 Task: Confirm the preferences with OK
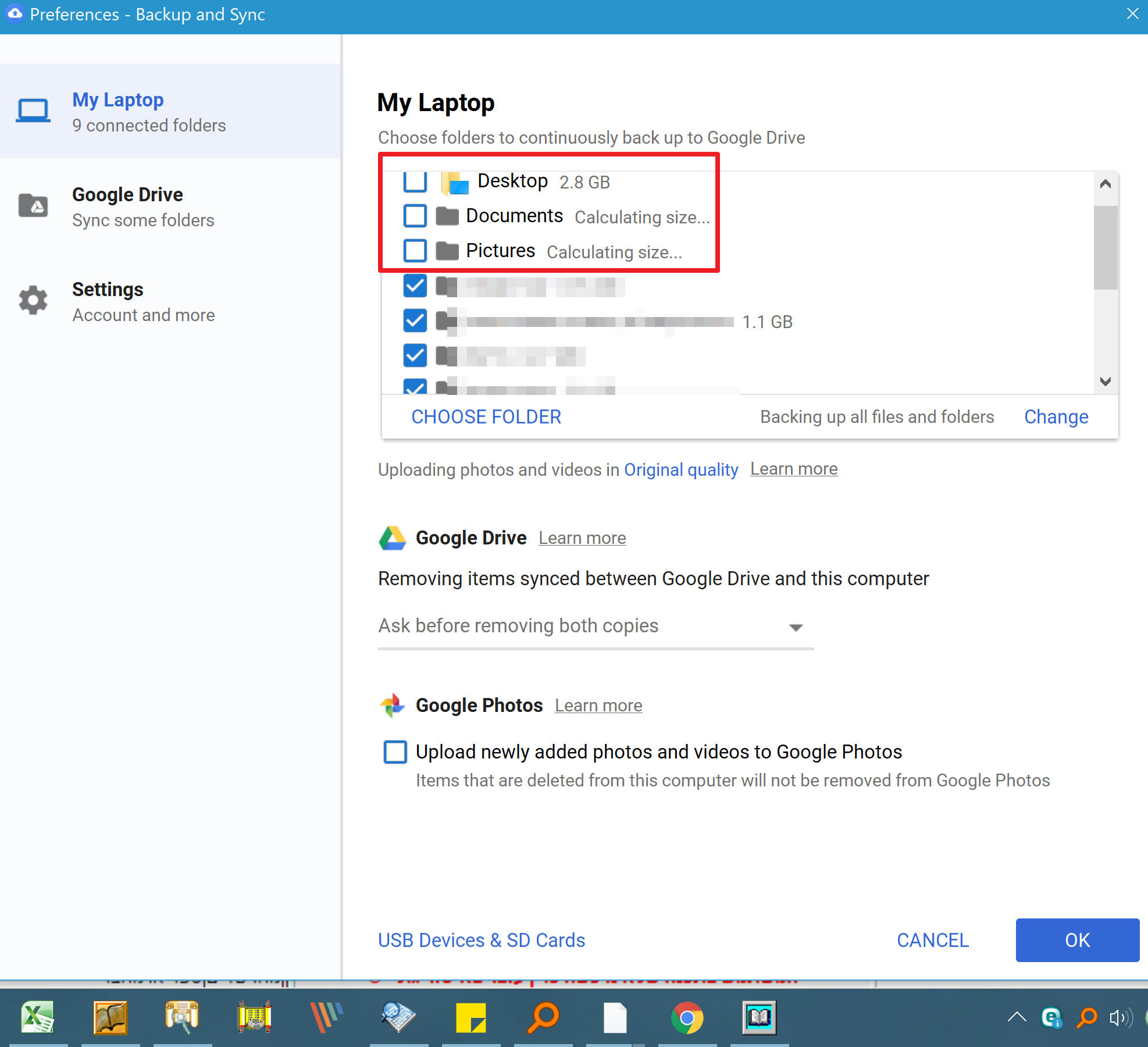[1077, 940]
